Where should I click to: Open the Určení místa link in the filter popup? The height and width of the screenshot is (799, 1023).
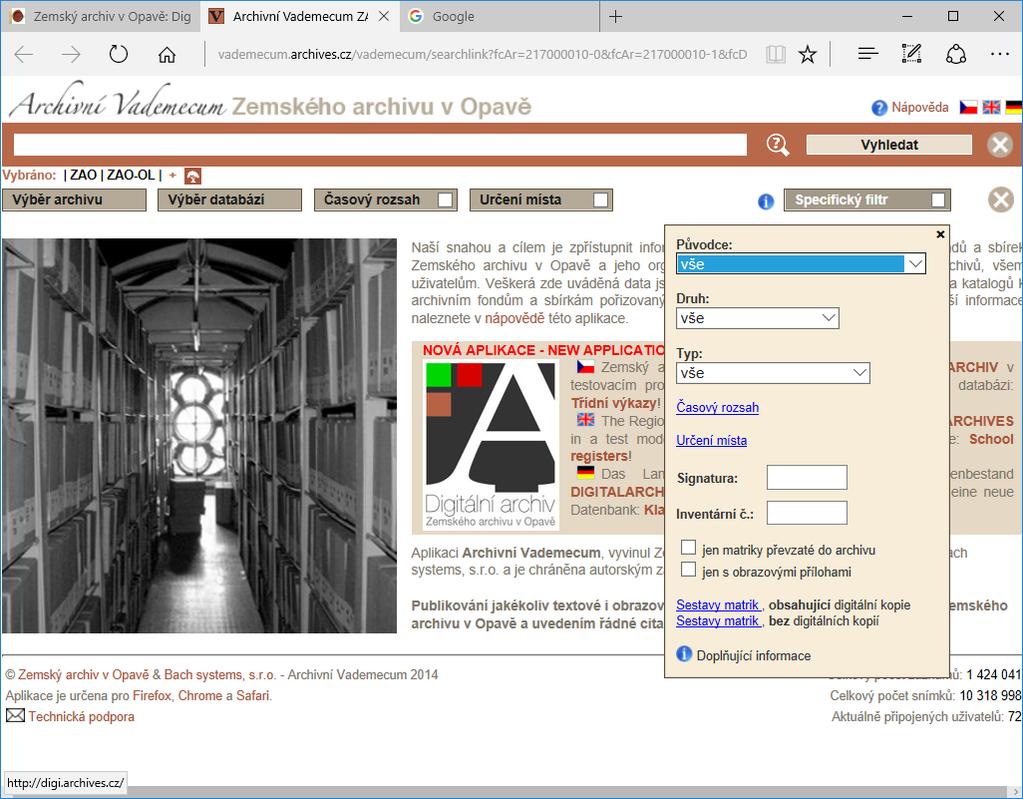point(711,440)
